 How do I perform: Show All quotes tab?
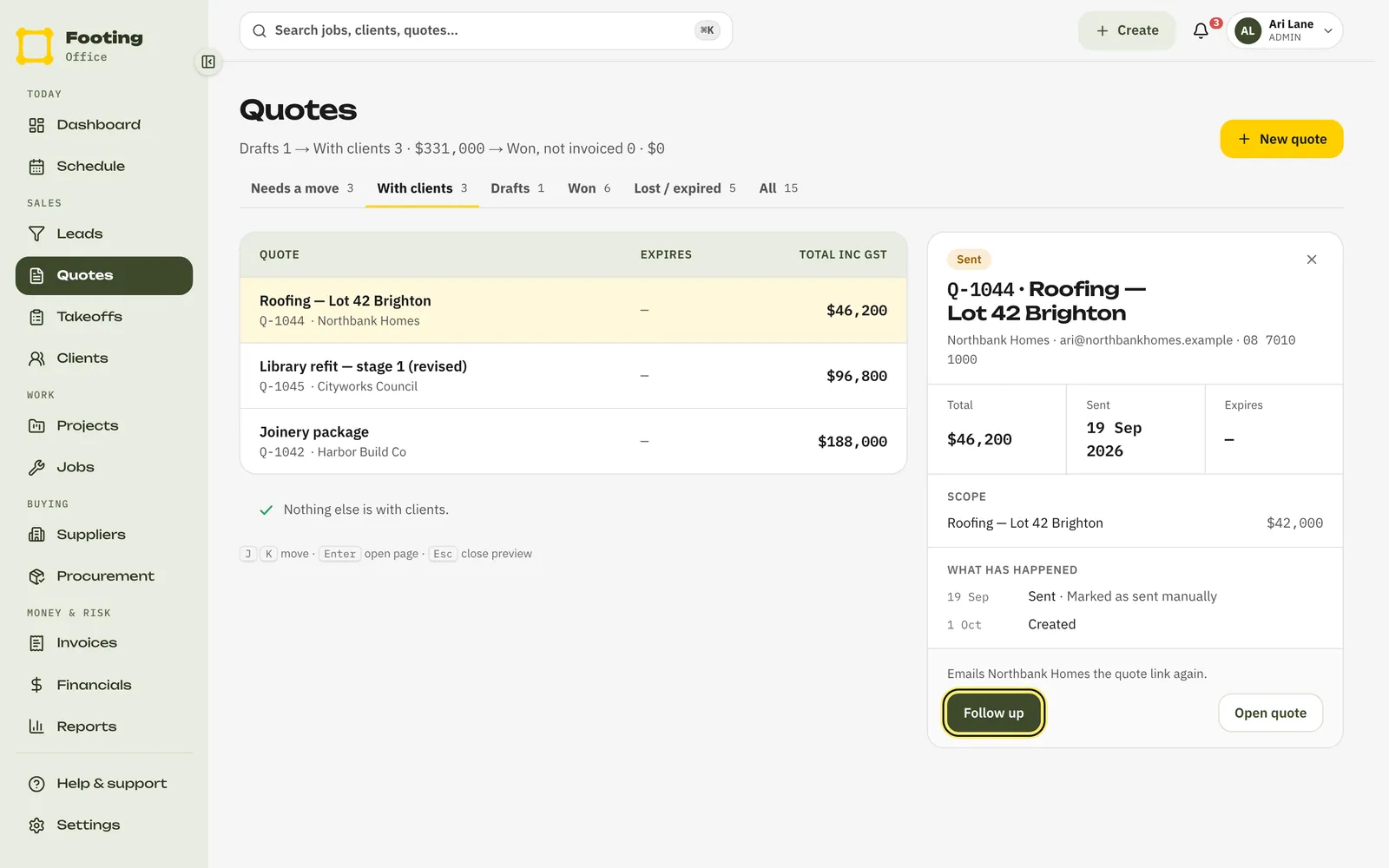tap(779, 188)
